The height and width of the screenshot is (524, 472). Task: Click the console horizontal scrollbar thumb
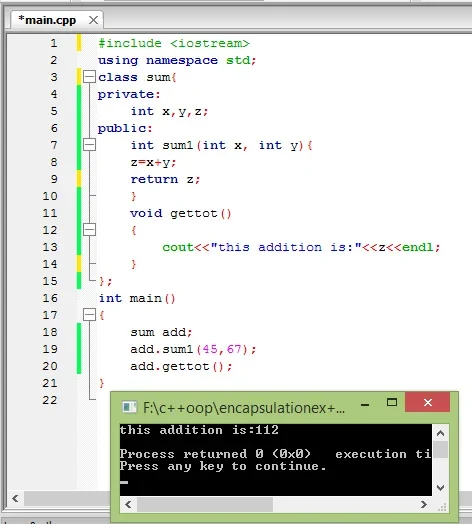pos(205,504)
